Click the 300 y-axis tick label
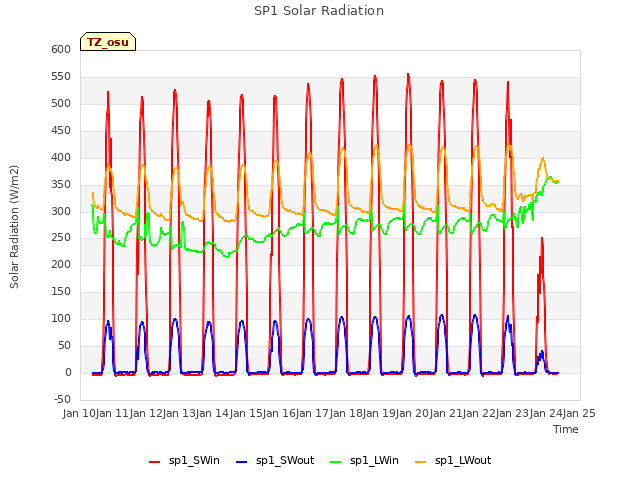640x480 pixels. [x=61, y=211]
